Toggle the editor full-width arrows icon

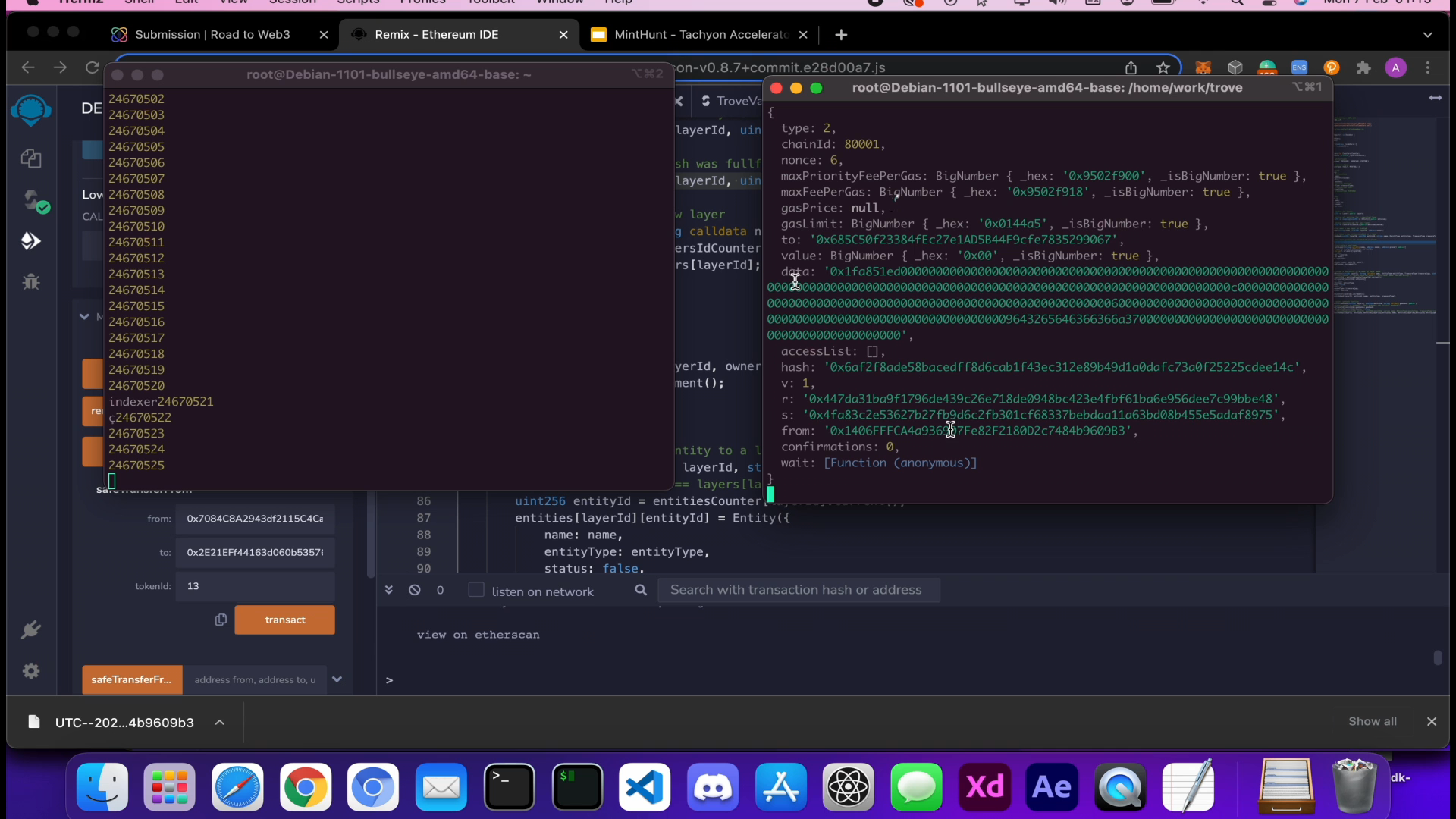tap(1435, 98)
